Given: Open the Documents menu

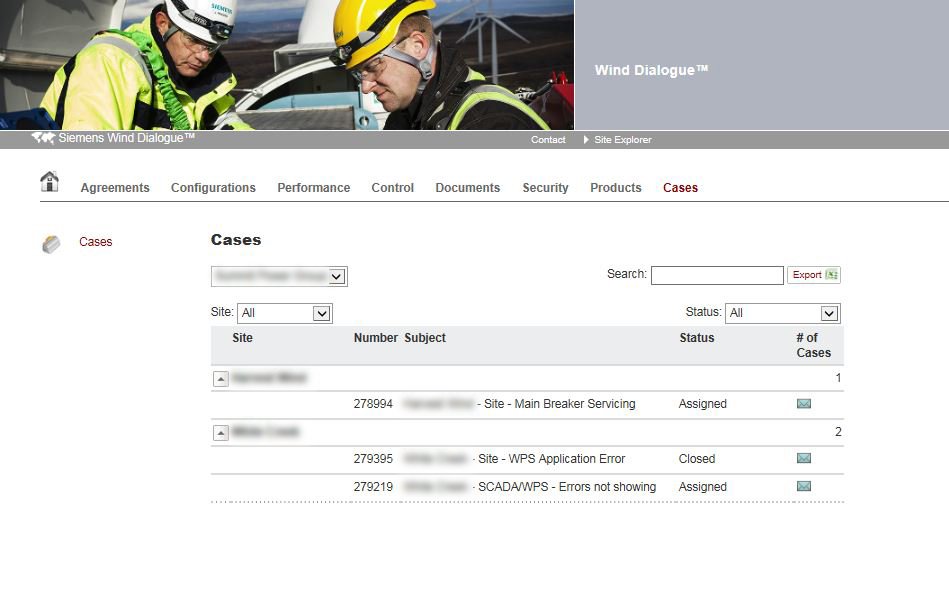Looking at the screenshot, I should tap(468, 188).
